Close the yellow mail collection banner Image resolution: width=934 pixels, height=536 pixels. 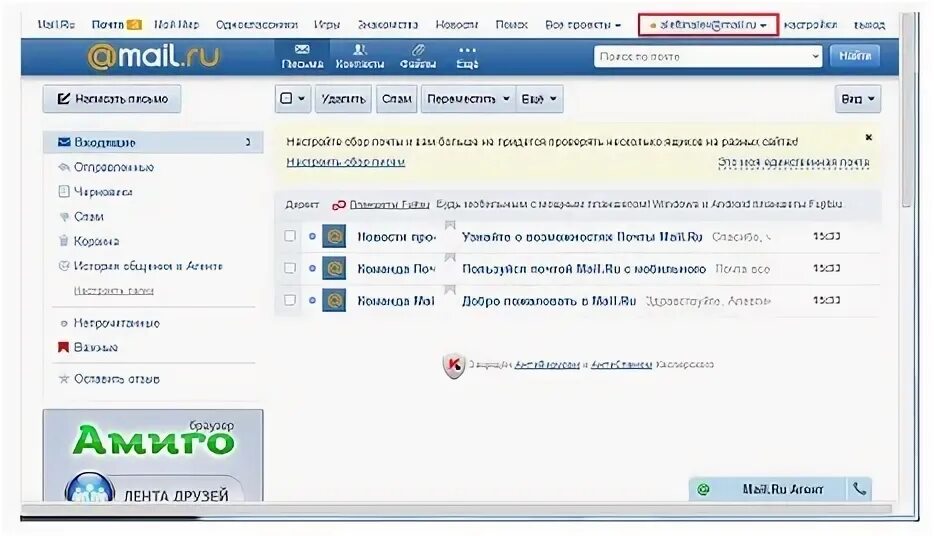pyautogui.click(x=868, y=138)
